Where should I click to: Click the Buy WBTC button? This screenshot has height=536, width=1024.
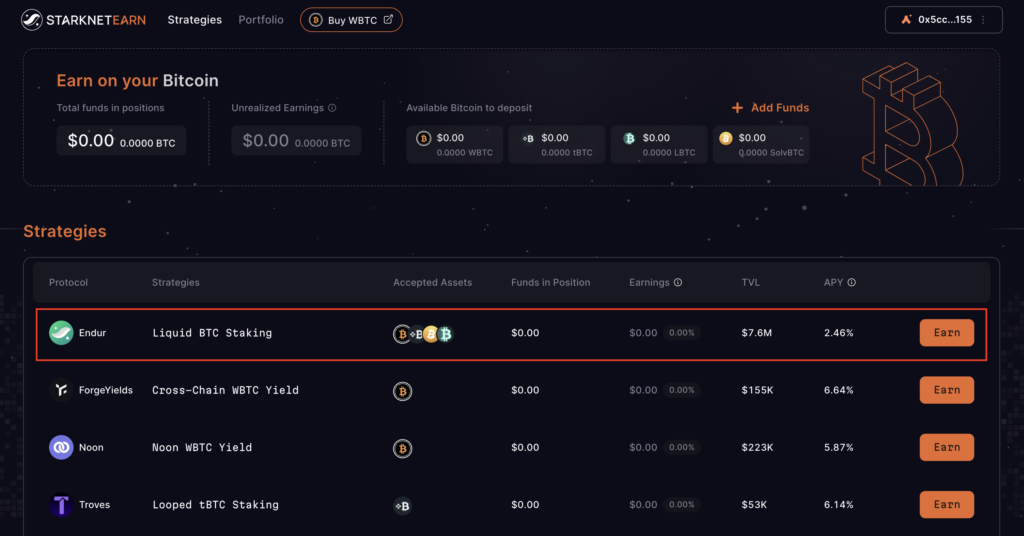click(x=351, y=20)
